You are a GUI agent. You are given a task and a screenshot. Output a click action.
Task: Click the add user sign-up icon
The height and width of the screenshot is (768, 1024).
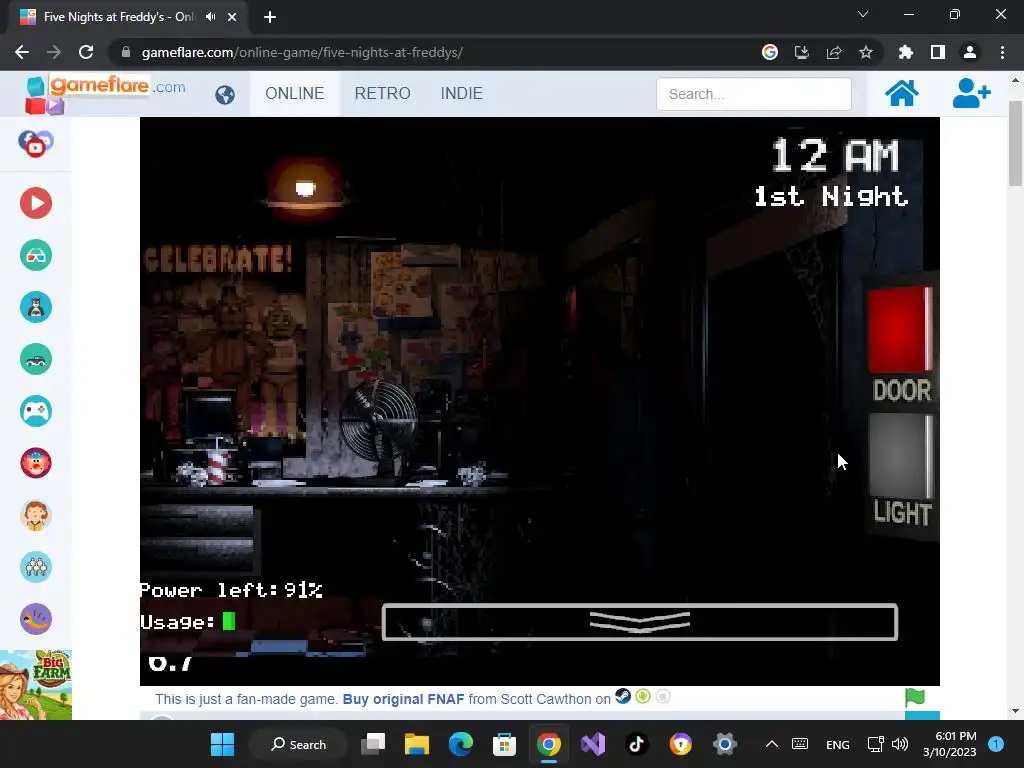(x=971, y=93)
